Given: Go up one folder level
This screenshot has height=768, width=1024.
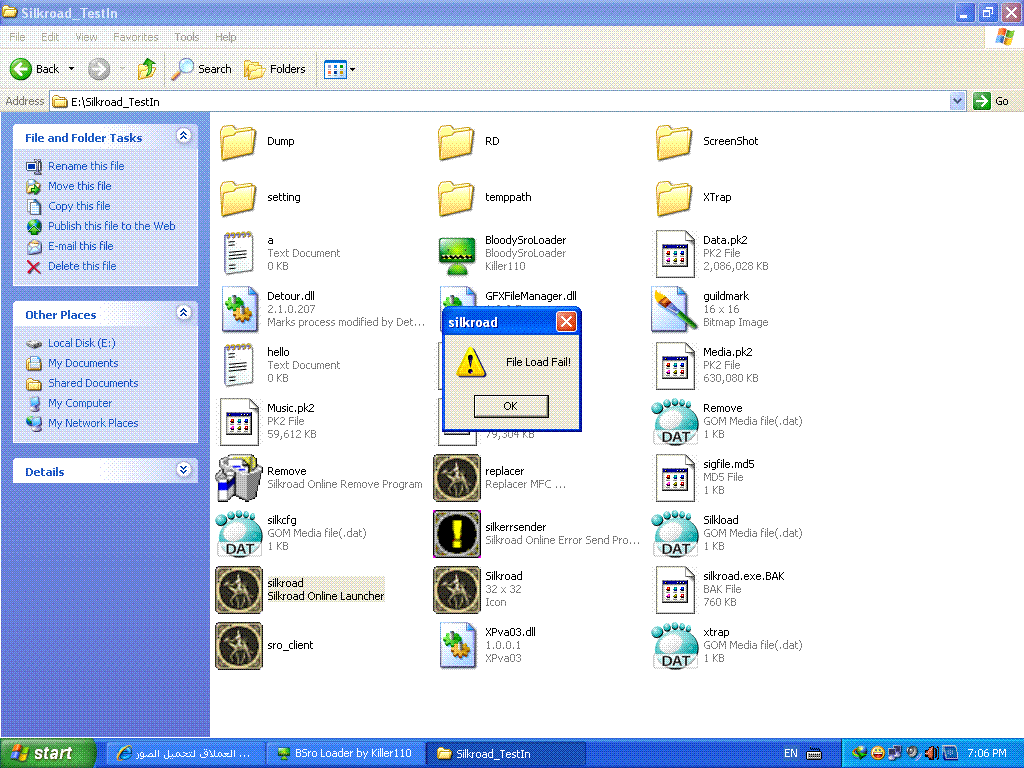Looking at the screenshot, I should (x=147, y=69).
